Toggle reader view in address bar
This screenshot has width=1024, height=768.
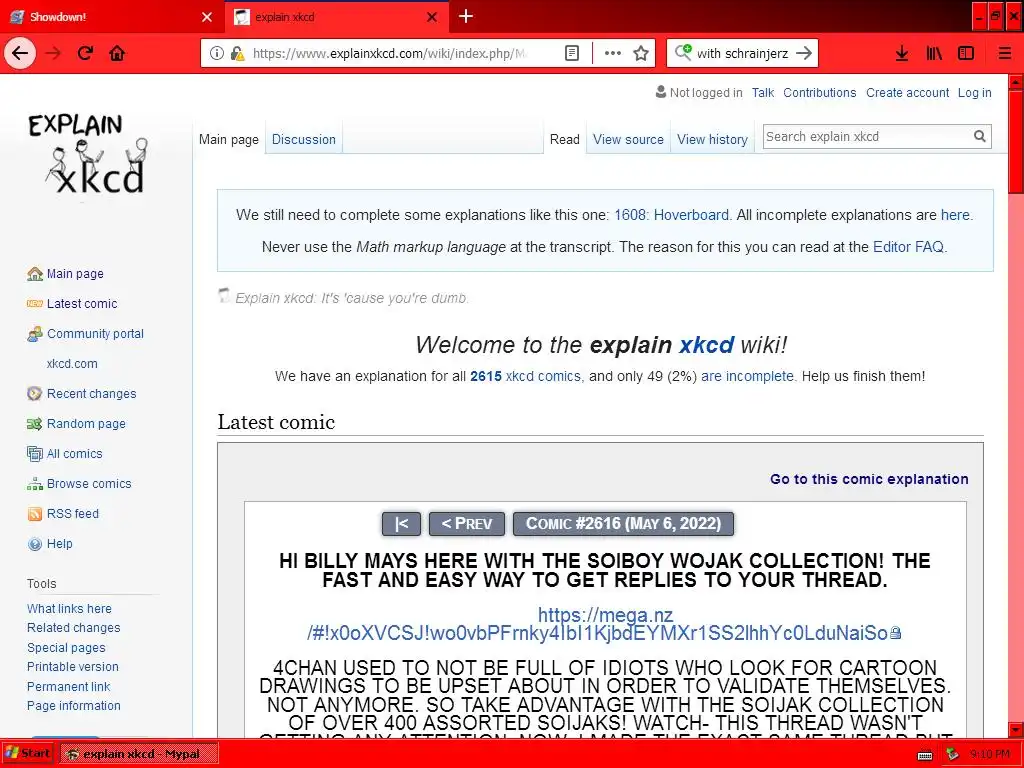coord(571,54)
